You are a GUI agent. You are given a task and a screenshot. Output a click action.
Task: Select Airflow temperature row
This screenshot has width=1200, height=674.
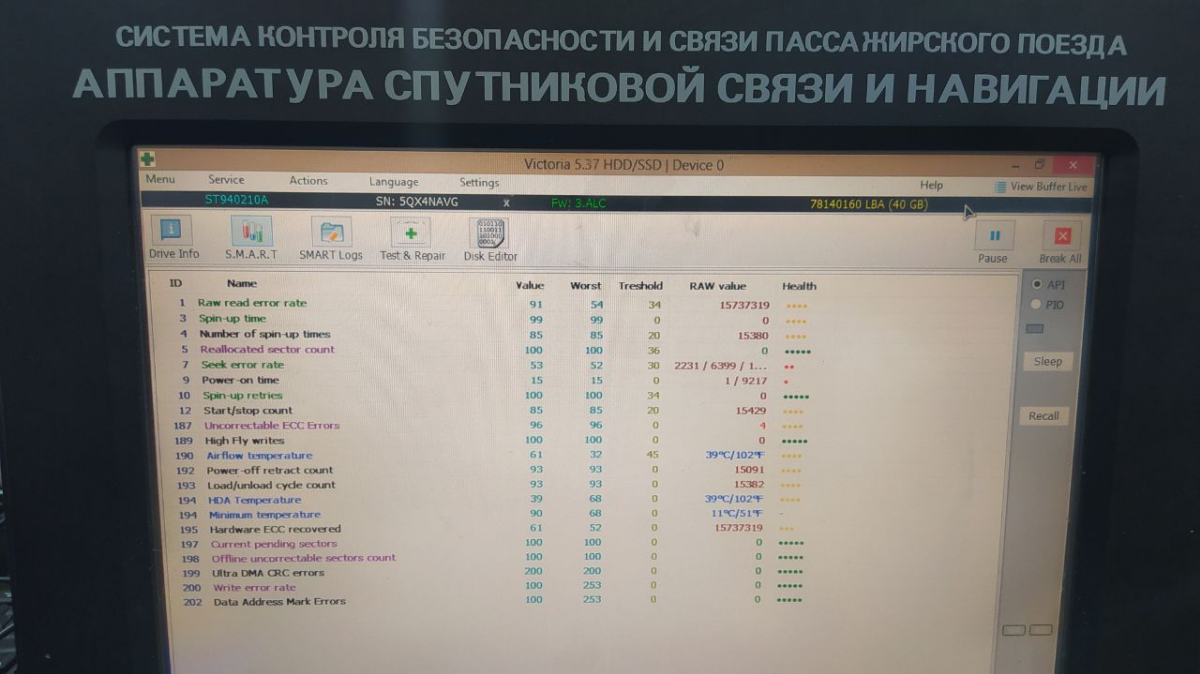[x=490, y=456]
